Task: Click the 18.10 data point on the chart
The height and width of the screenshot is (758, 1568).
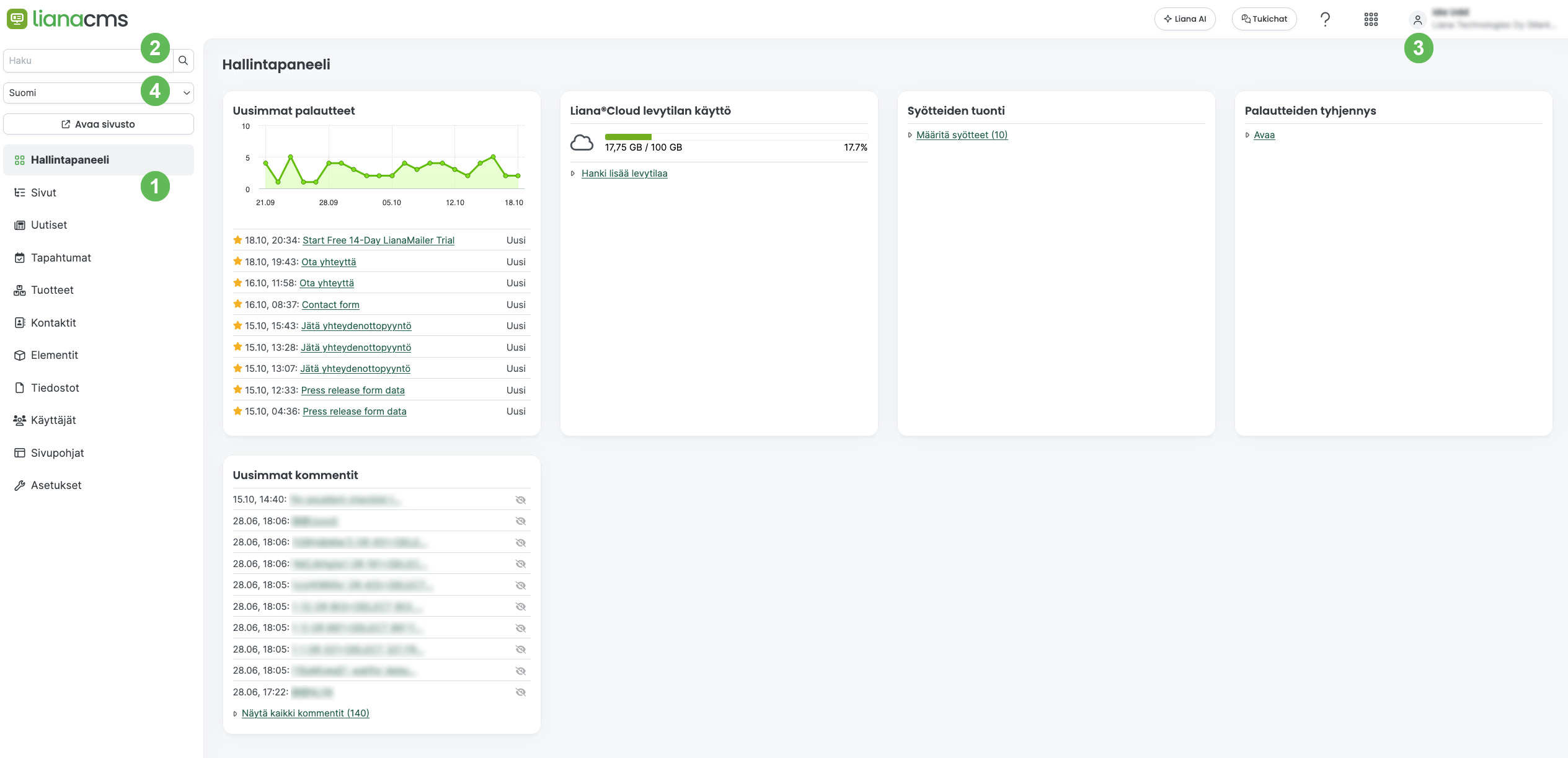Action: coord(518,176)
